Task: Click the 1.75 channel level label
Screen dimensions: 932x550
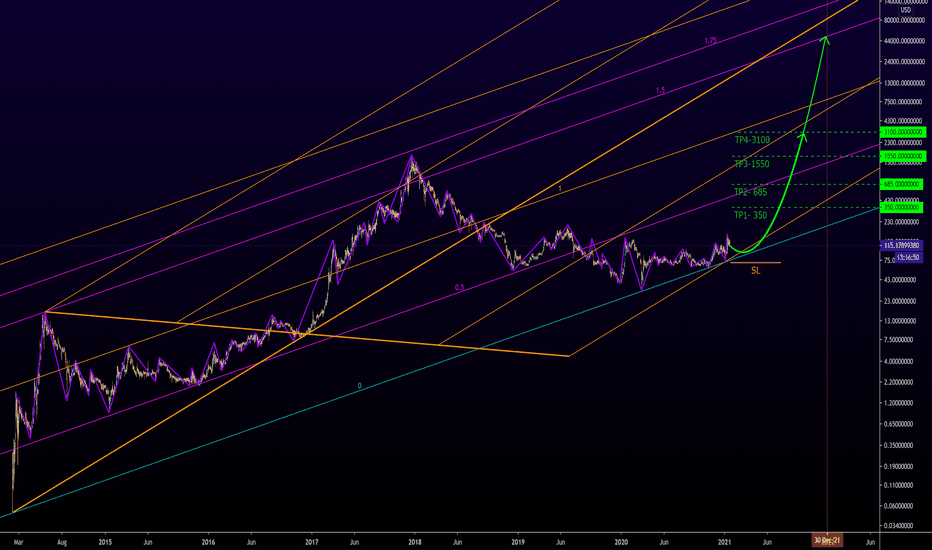Action: click(710, 40)
